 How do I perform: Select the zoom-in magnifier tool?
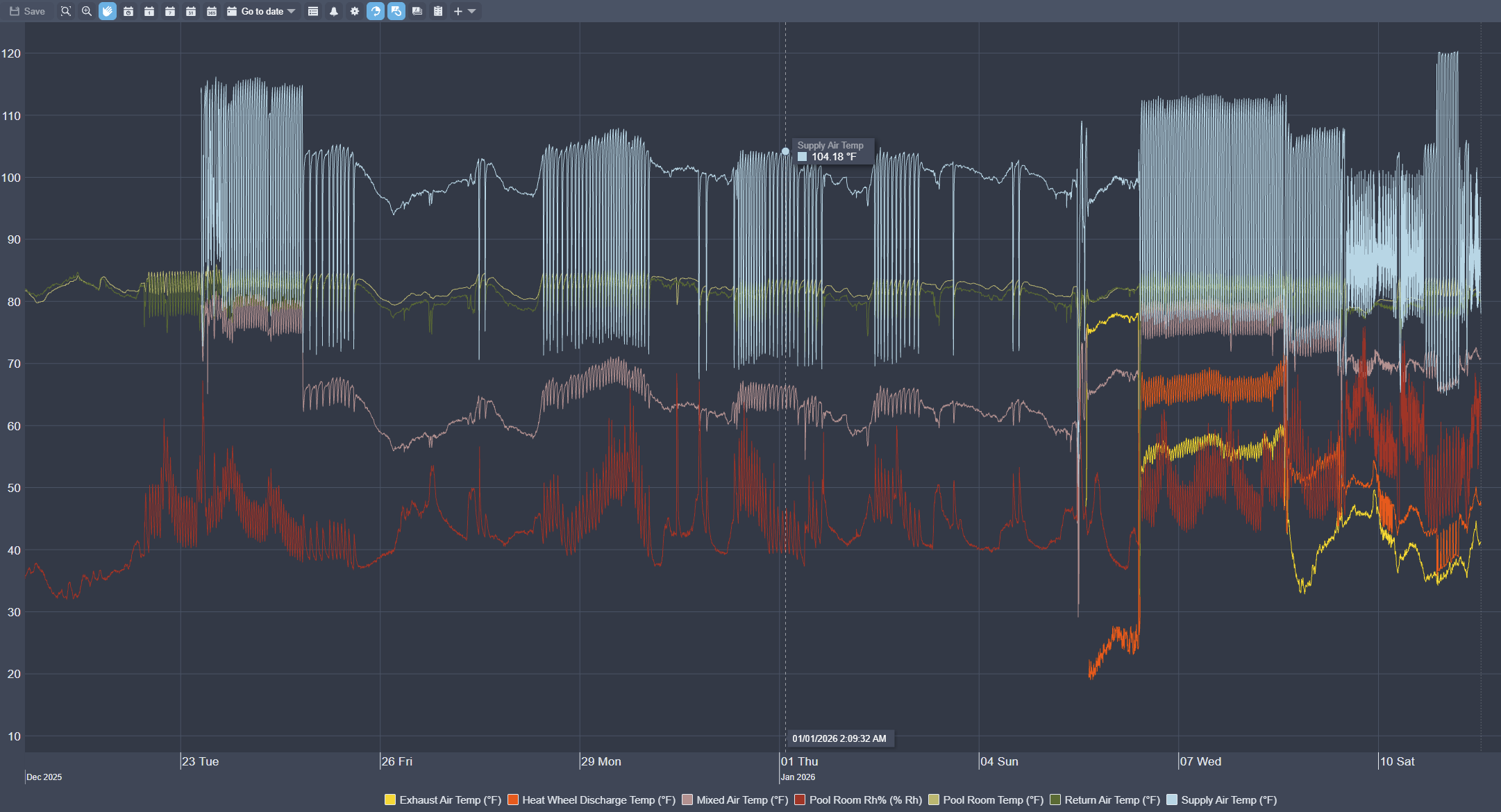87,11
